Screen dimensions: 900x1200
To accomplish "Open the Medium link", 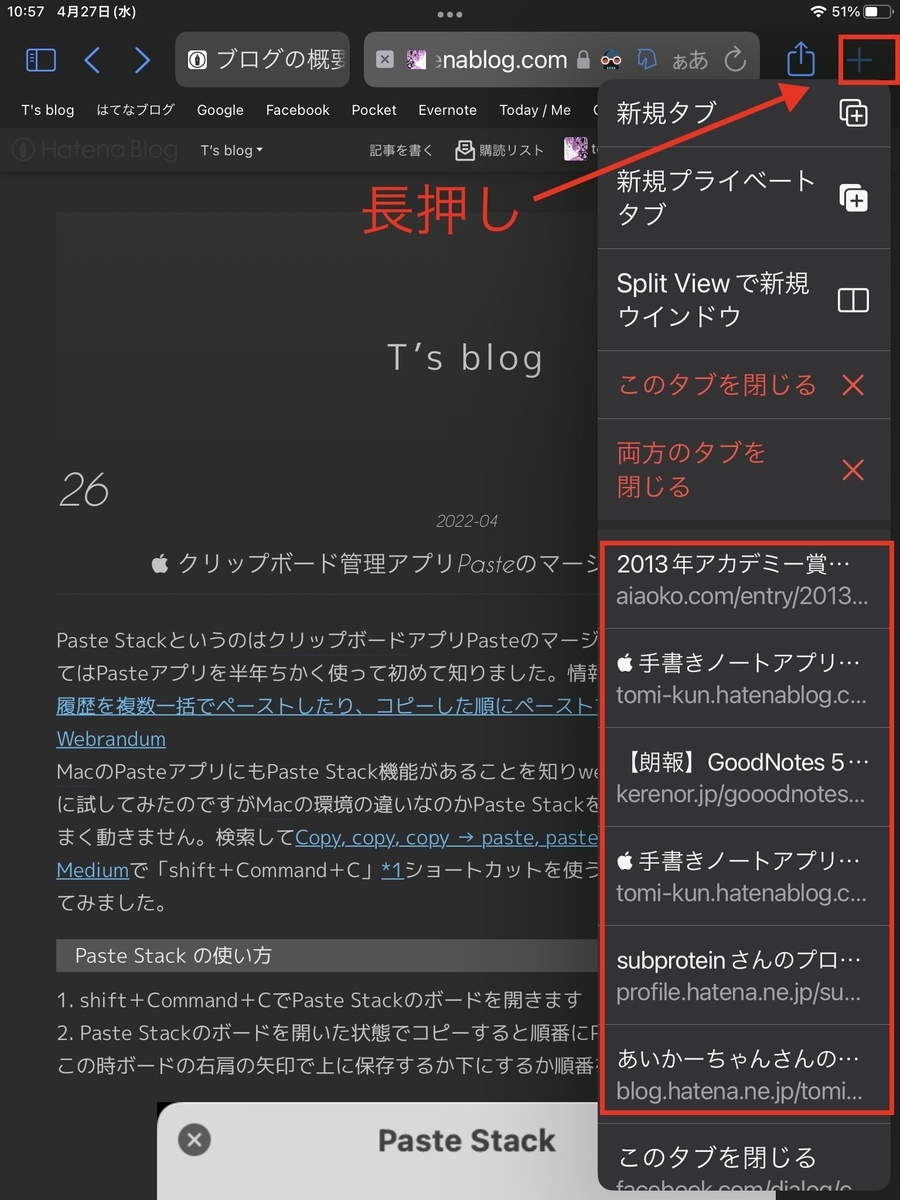I will coord(92,870).
